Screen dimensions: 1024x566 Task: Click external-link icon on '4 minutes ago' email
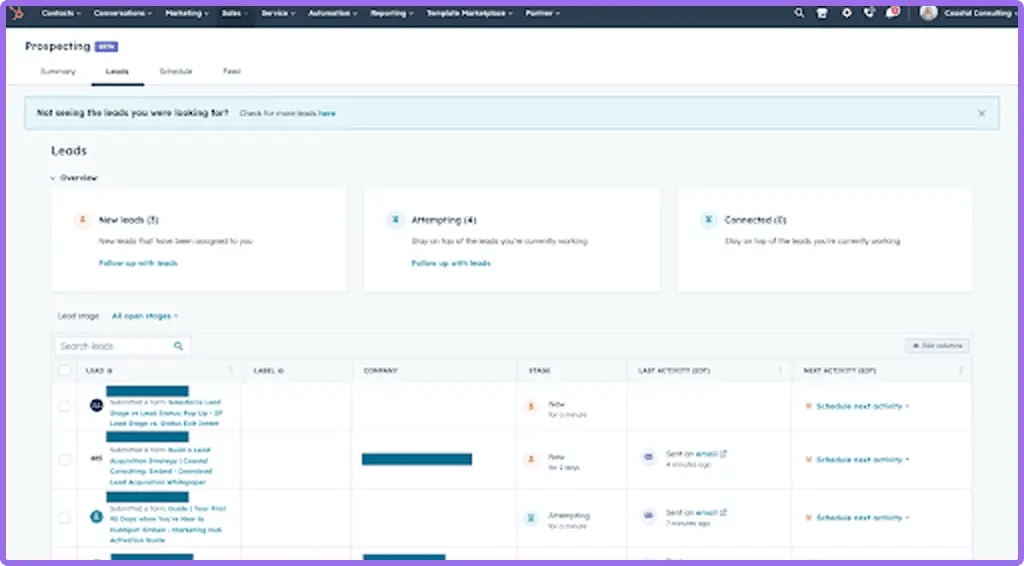coord(724,454)
